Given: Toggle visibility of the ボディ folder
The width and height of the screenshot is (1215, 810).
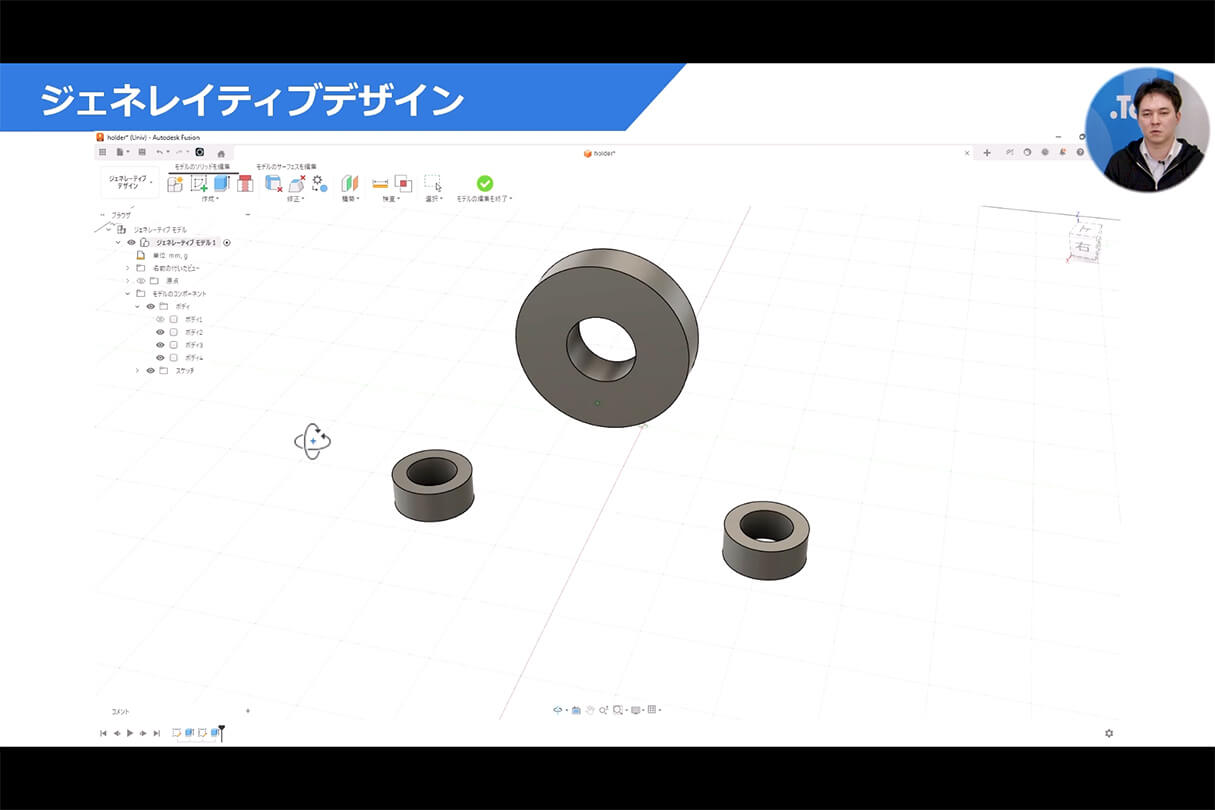Looking at the screenshot, I should coord(151,306).
